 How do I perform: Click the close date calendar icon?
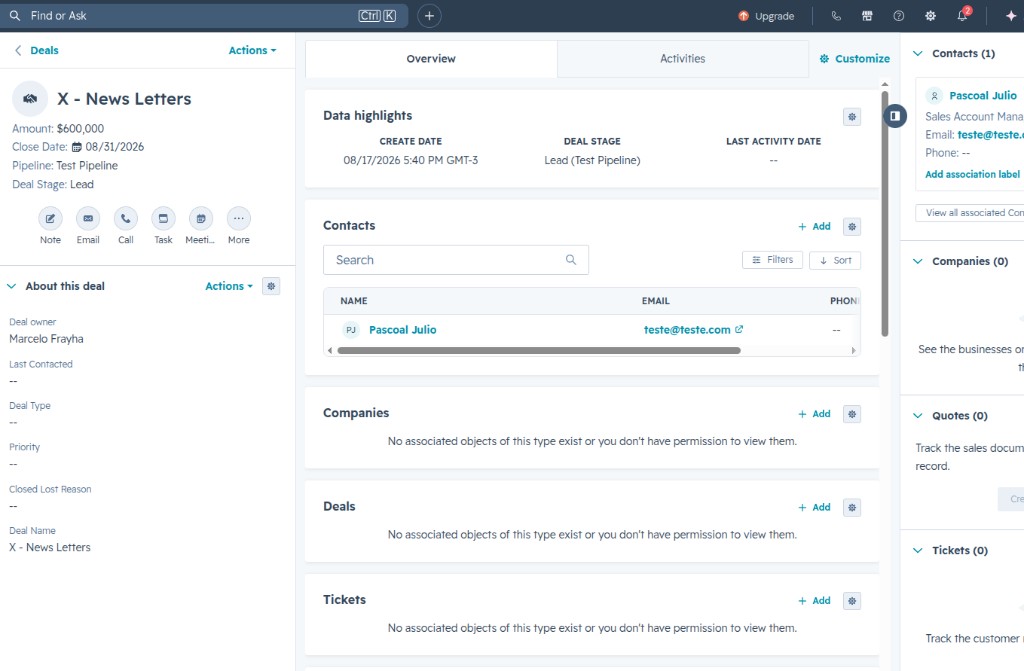(76, 147)
